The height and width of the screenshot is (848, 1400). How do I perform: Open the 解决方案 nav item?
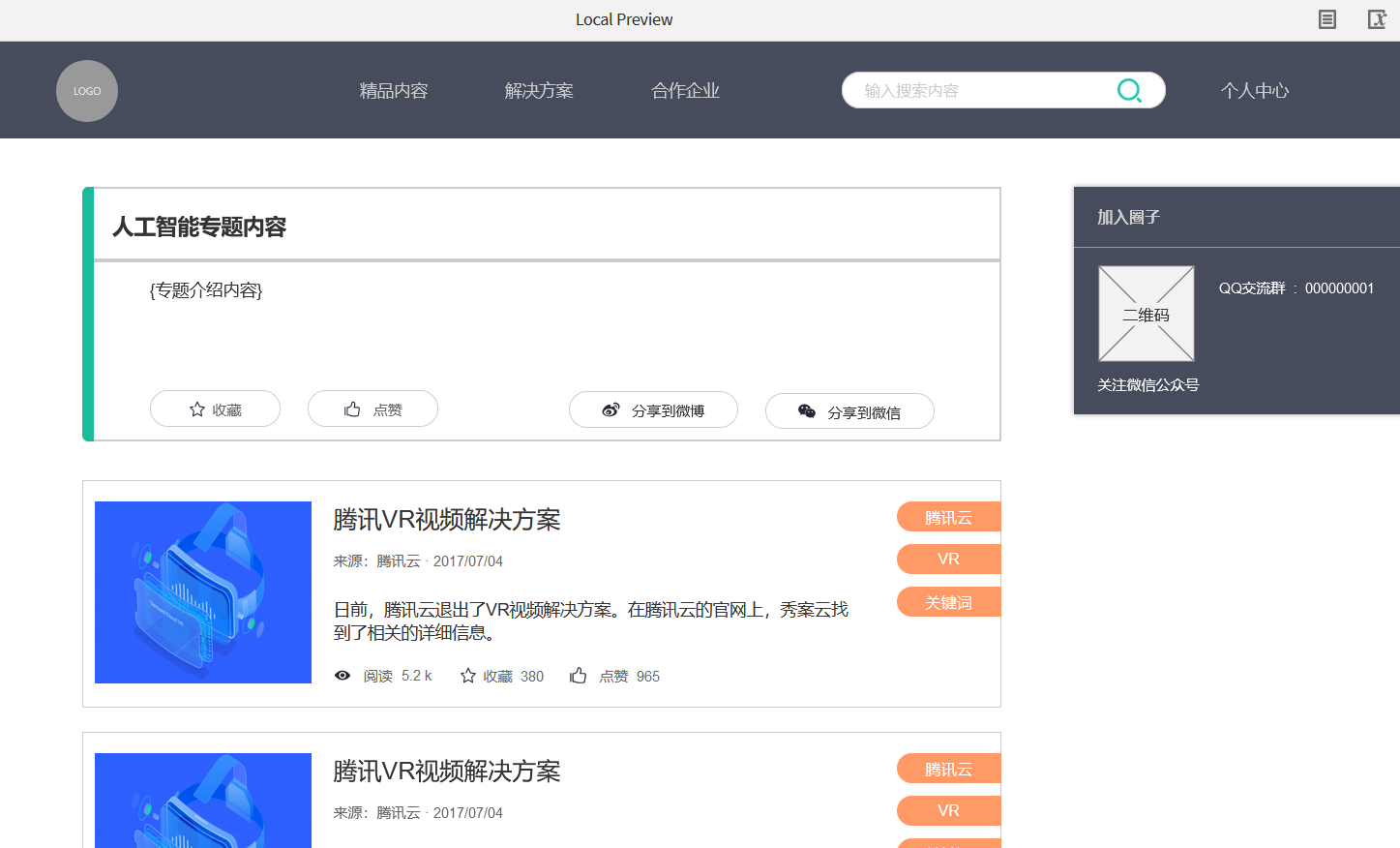(x=539, y=91)
